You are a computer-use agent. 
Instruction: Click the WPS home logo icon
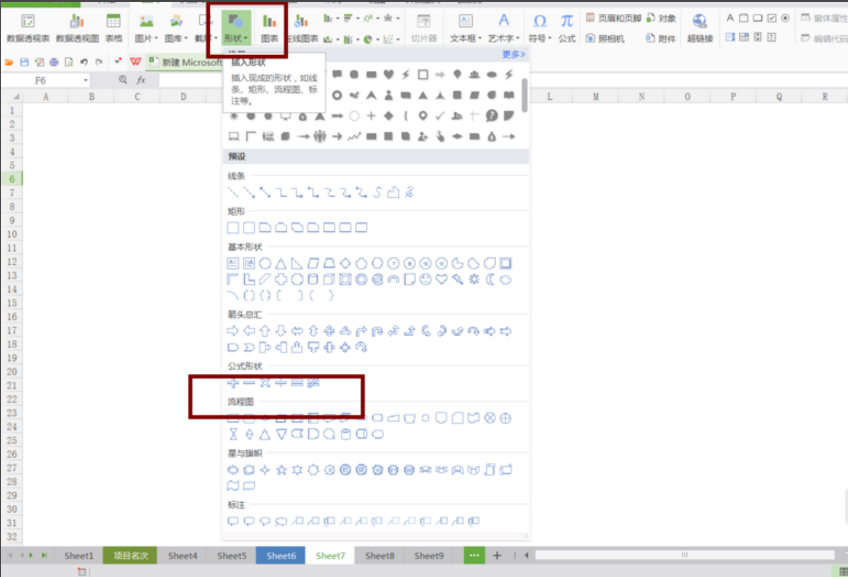135,62
